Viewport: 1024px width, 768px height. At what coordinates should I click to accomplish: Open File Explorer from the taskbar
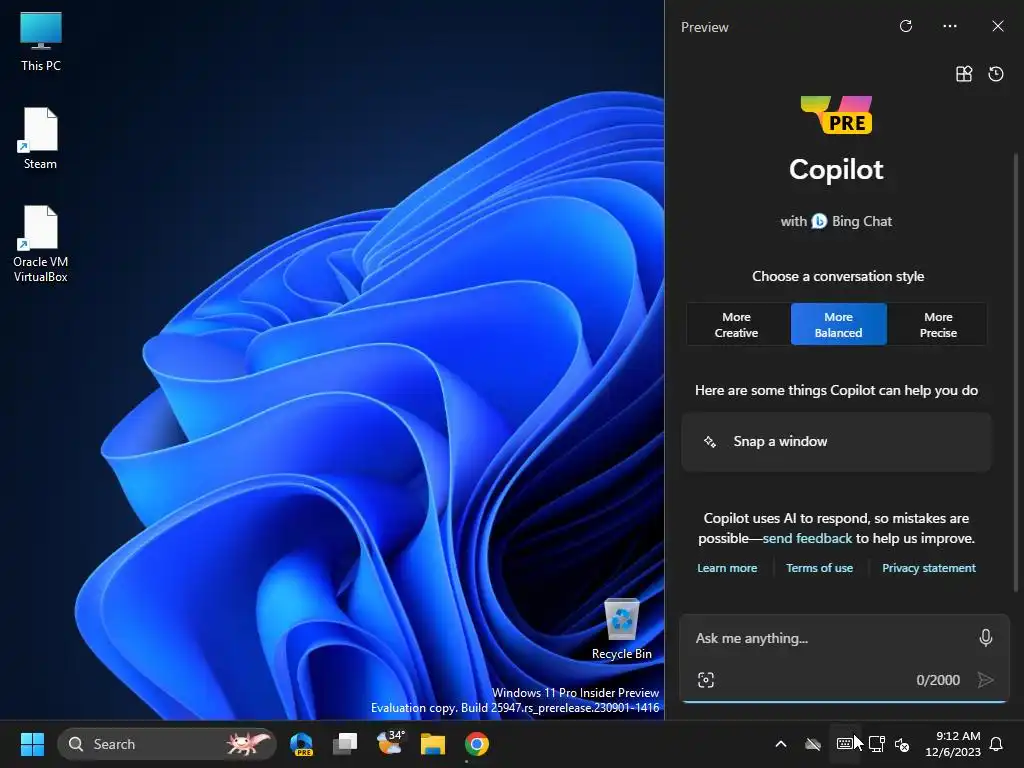pos(432,744)
